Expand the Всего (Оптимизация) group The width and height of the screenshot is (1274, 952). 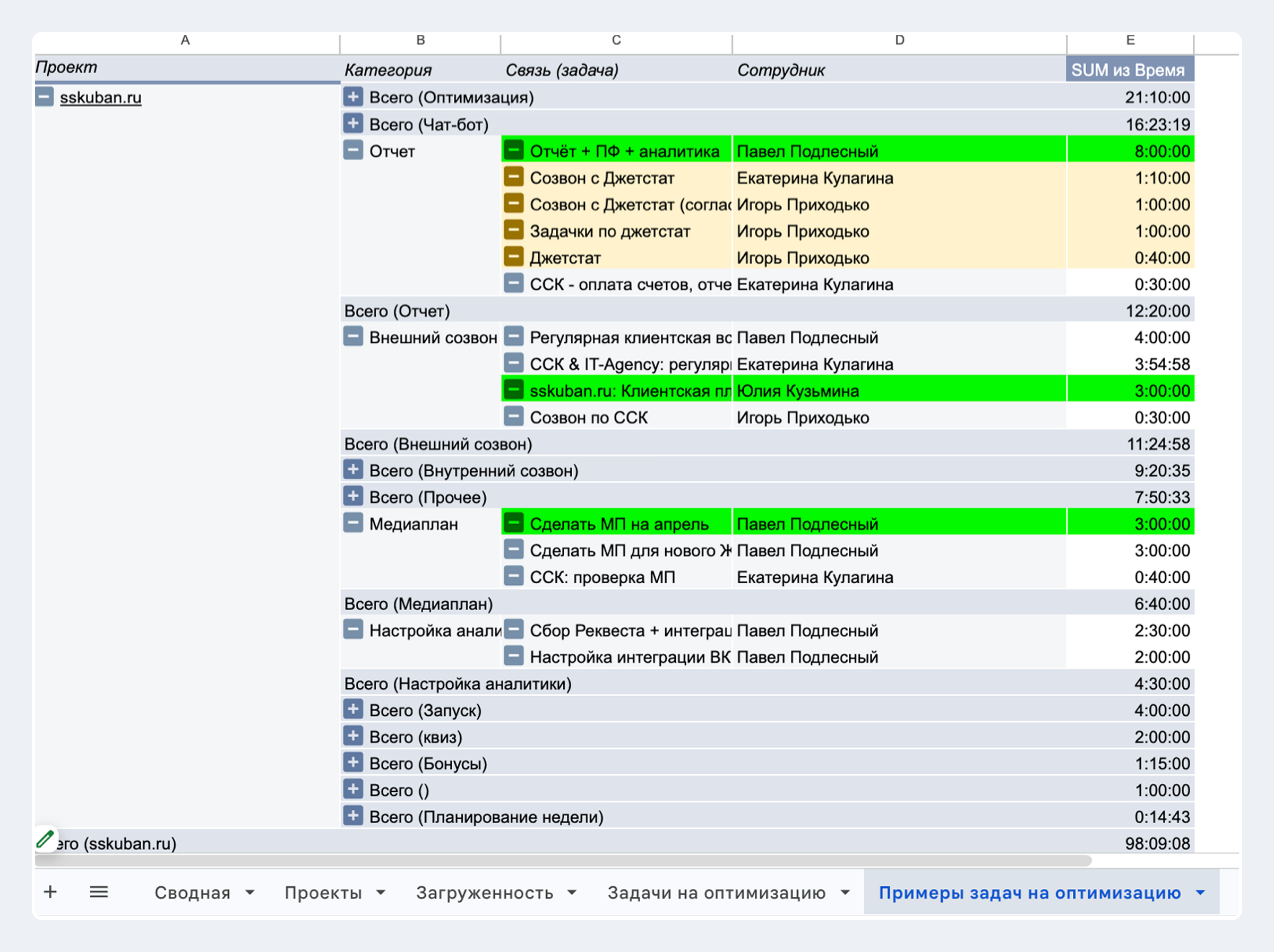(353, 96)
